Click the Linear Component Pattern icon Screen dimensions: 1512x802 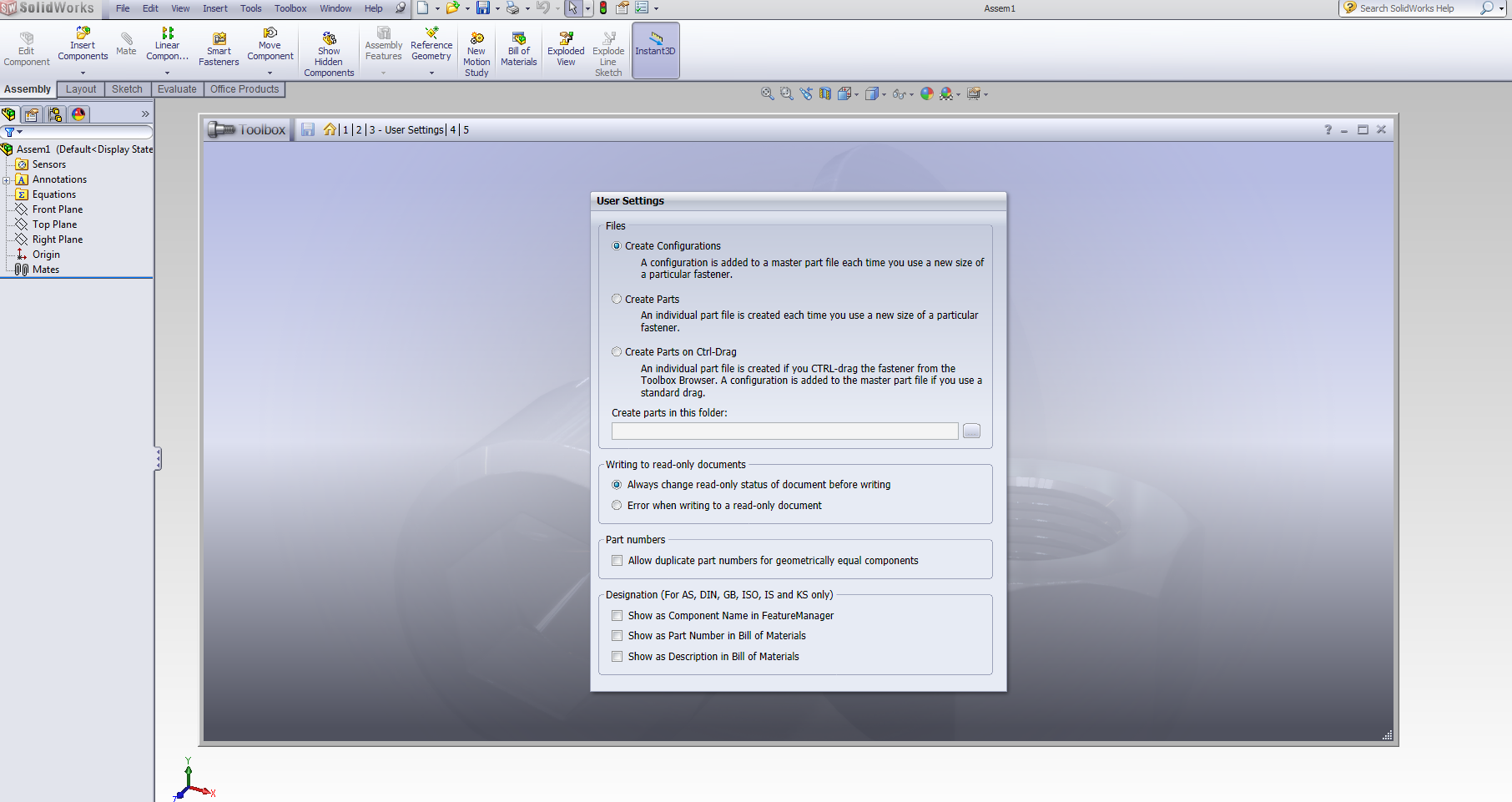[x=167, y=33]
